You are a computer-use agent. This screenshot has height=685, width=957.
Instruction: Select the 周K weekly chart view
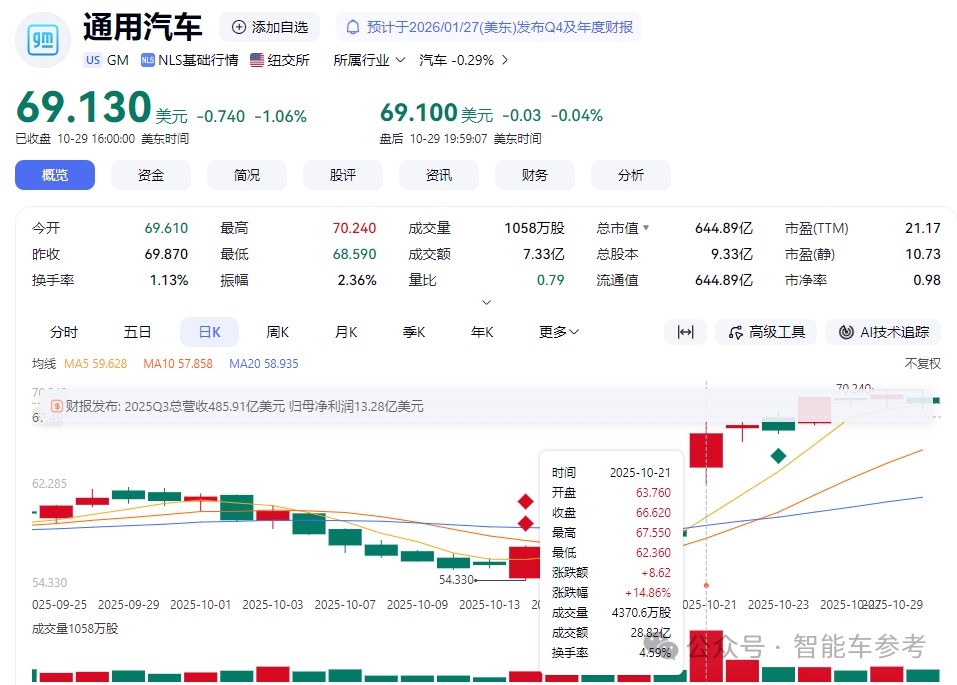pos(277,331)
